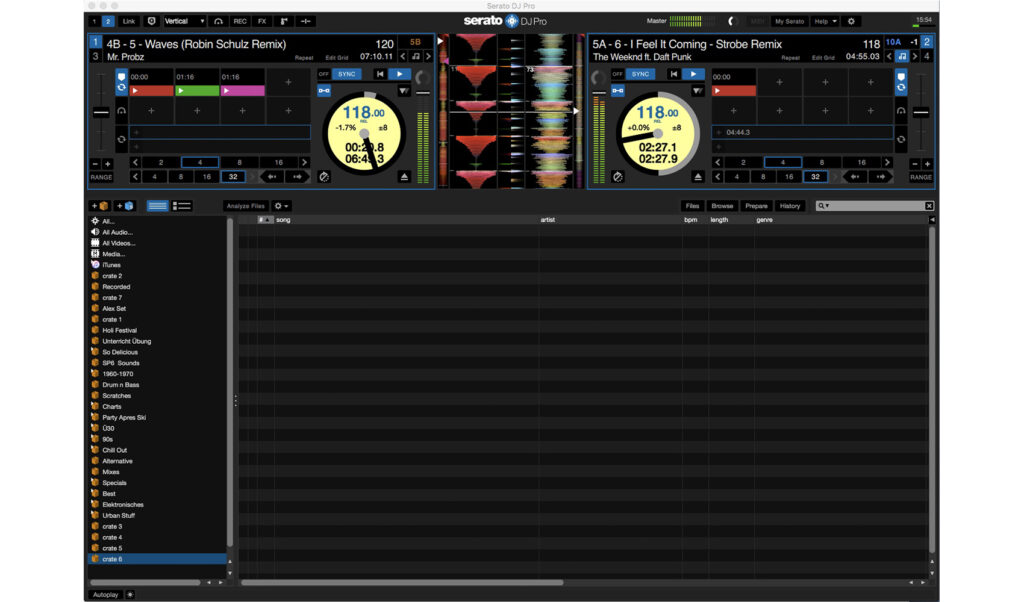Trigger the pink hot cue on deck 1
The image size is (1024, 602).
click(243, 91)
